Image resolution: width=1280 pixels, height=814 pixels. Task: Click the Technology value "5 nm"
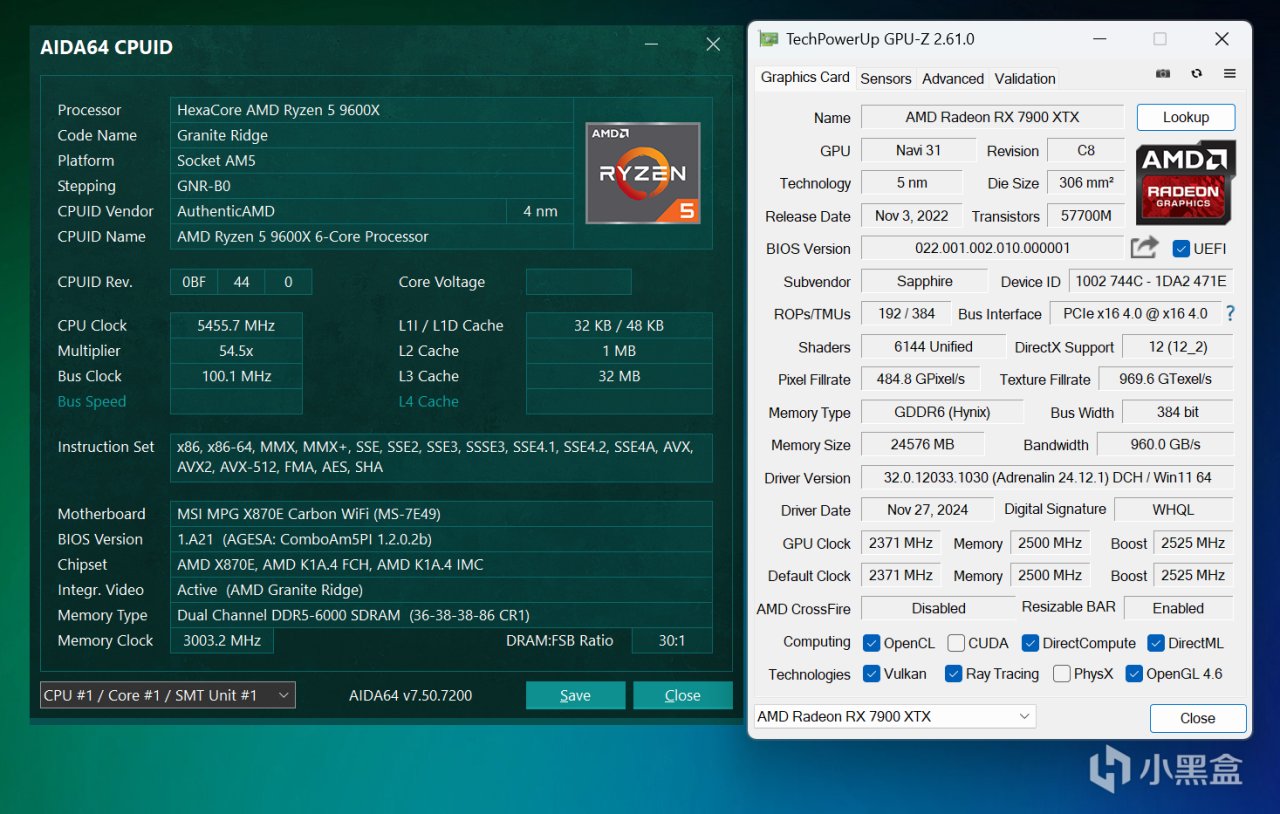911,183
